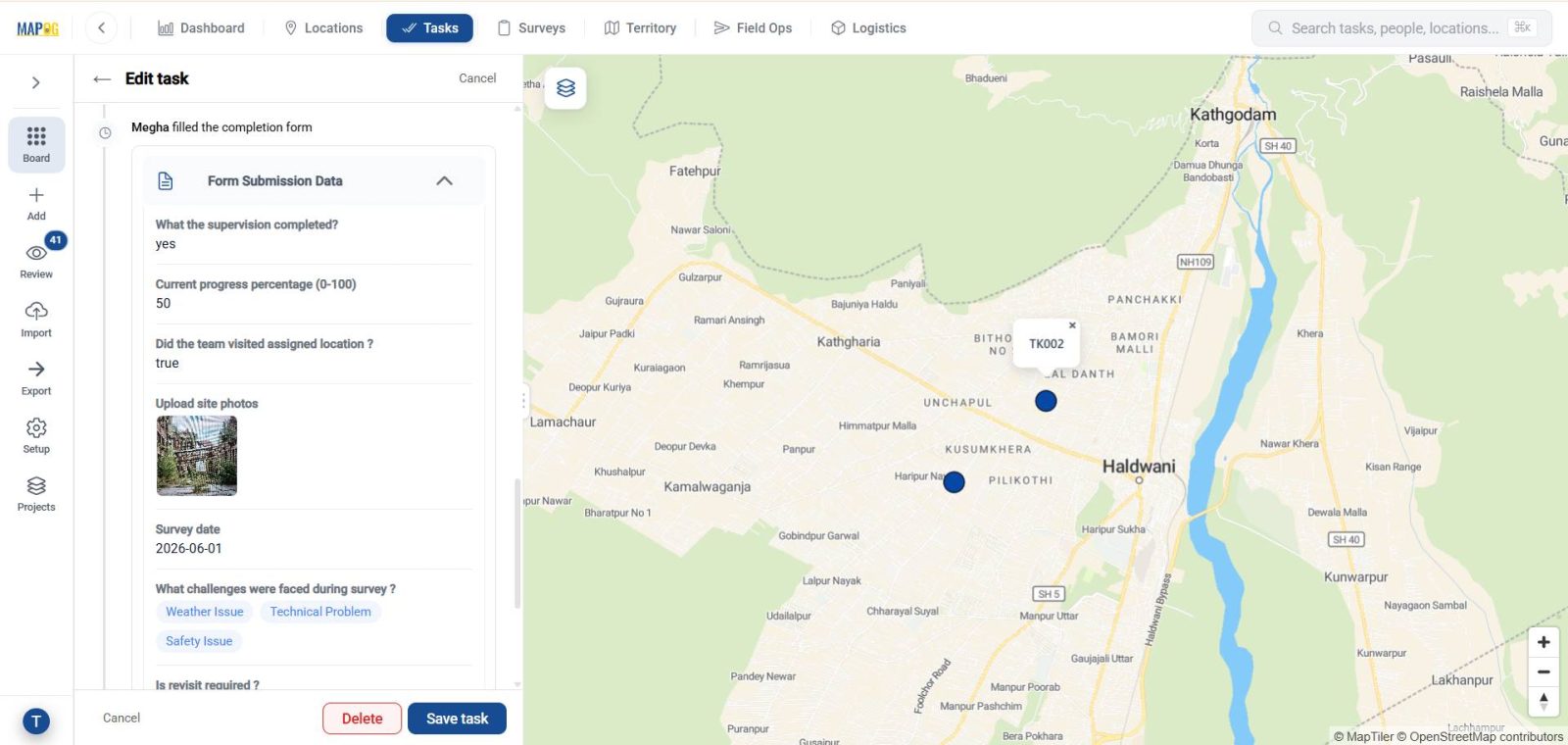Click Cancel at bottom of task panel
1568x745 pixels.
[122, 719]
